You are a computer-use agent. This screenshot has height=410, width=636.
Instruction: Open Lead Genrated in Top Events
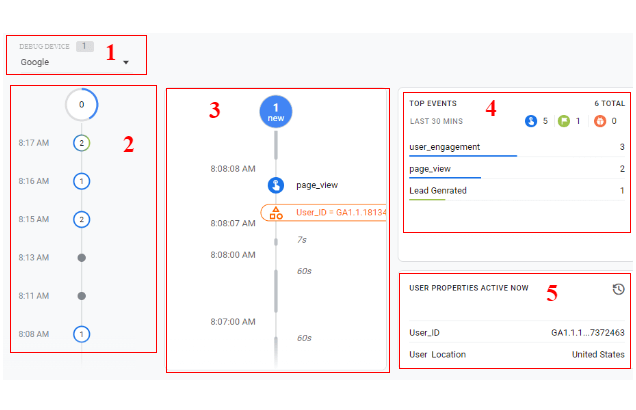click(517, 191)
